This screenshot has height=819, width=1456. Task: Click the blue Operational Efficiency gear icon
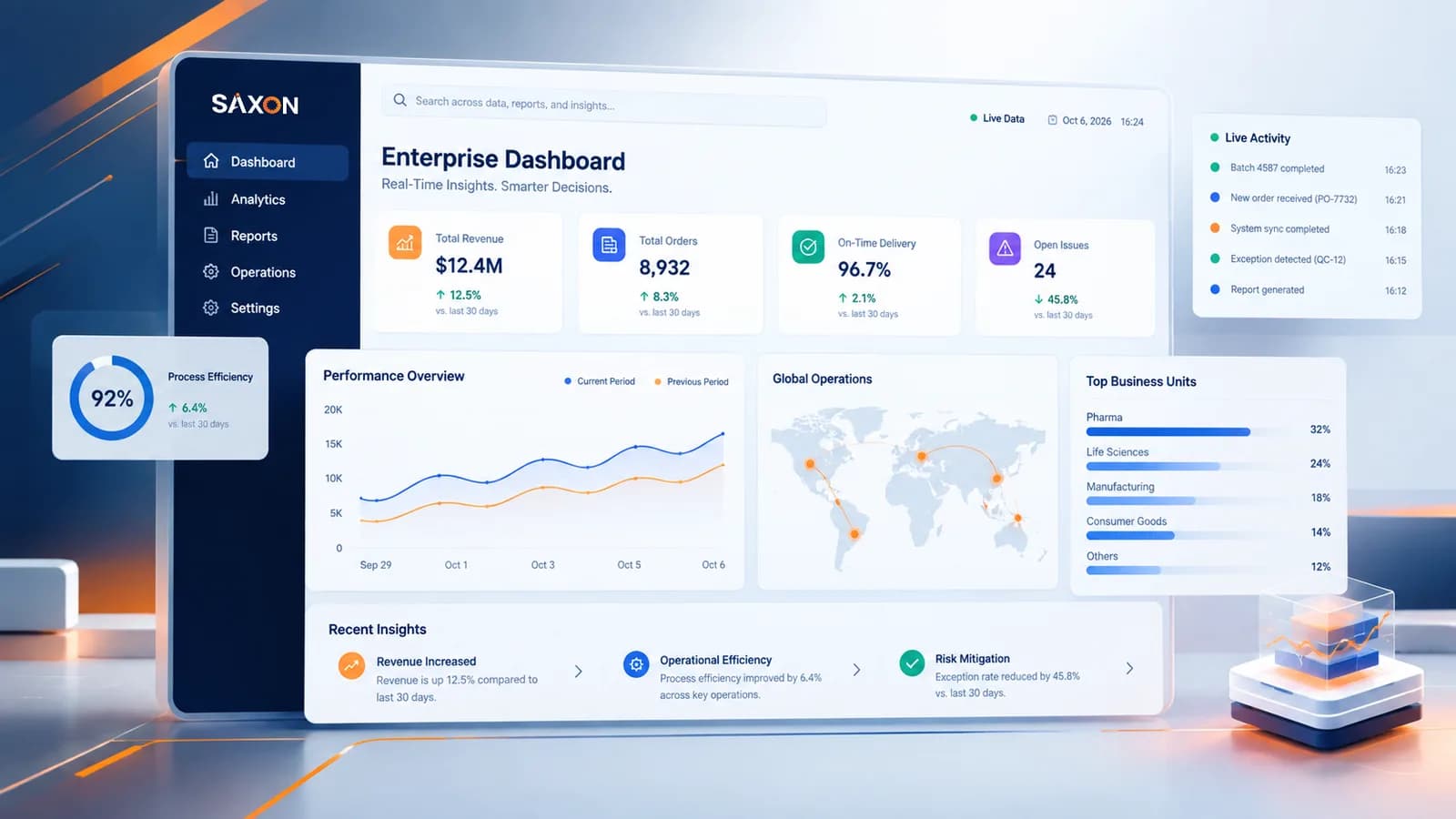coord(636,664)
